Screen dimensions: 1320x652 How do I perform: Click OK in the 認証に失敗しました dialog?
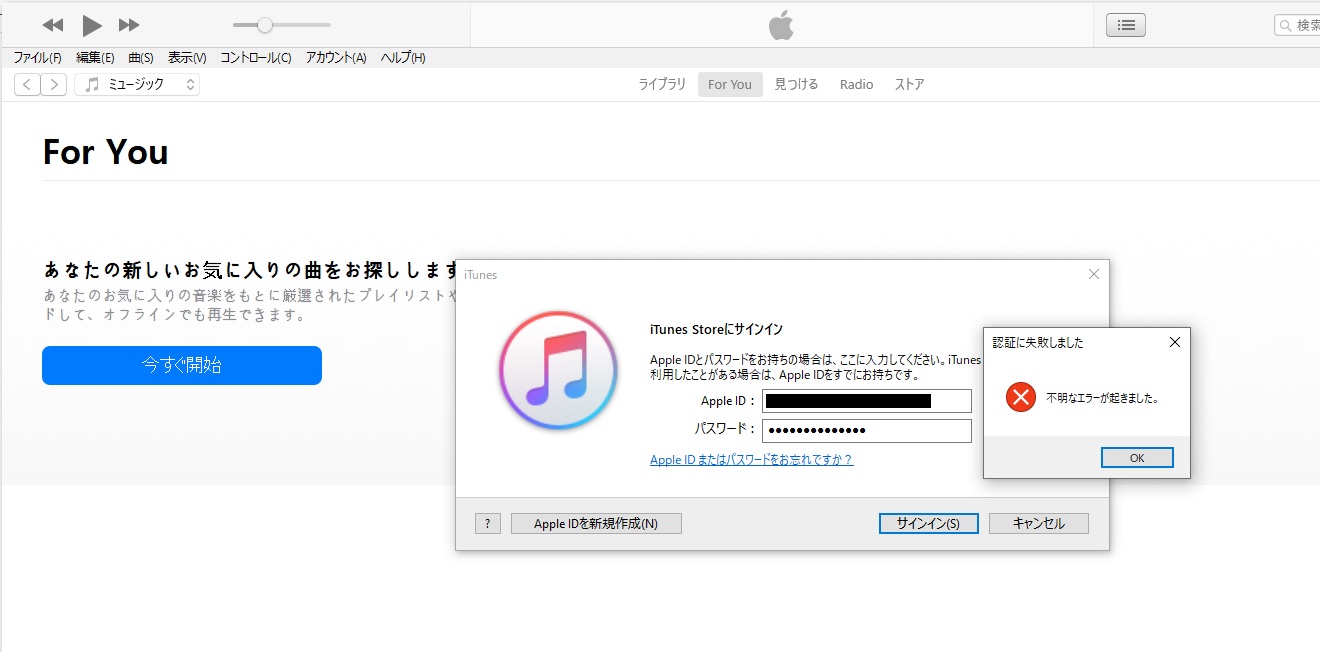tap(1137, 458)
